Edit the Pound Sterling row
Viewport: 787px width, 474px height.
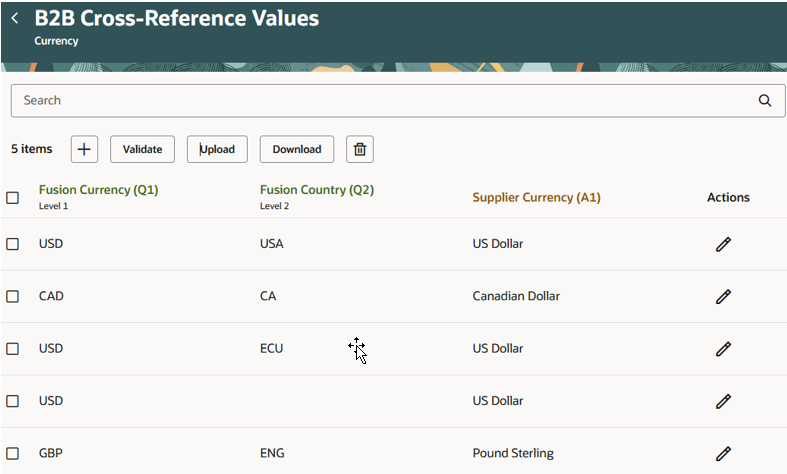(723, 453)
